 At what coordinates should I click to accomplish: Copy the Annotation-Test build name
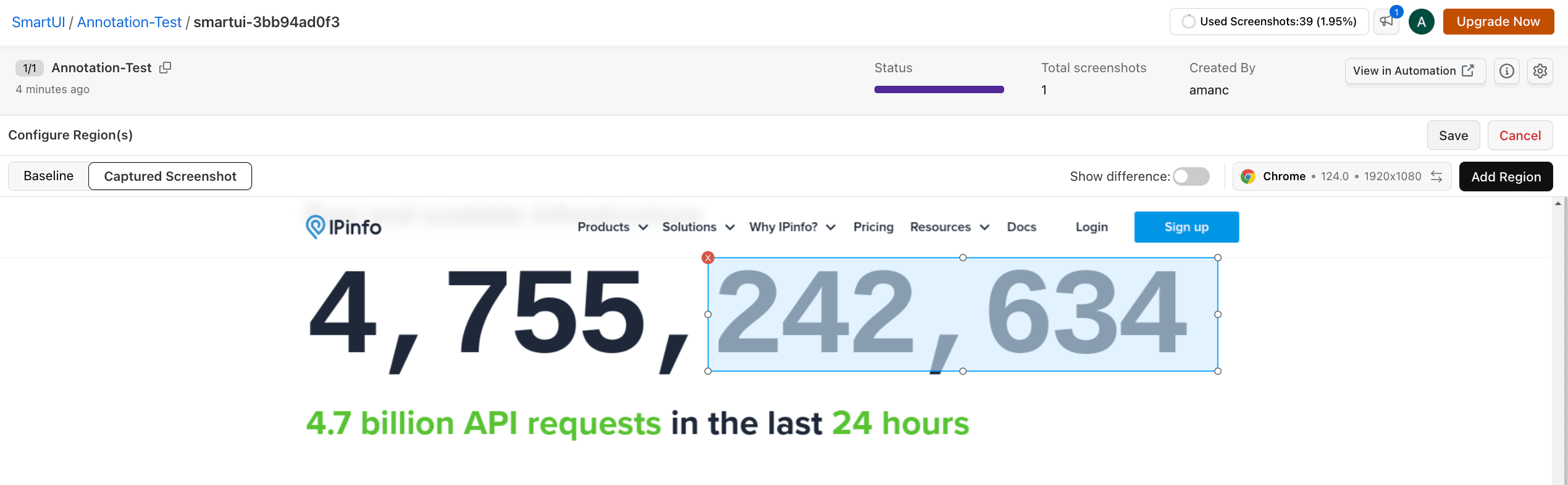[165, 68]
